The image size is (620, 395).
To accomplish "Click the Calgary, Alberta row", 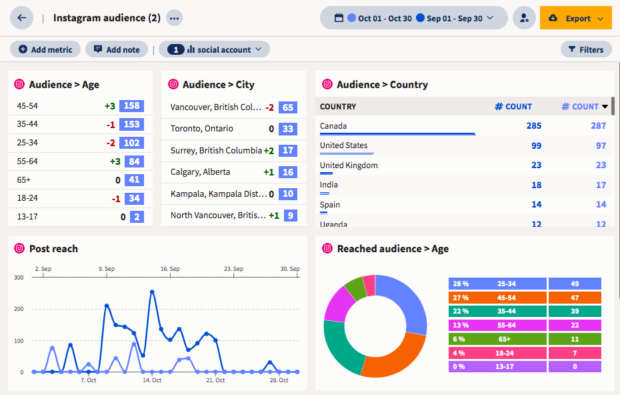I will [234, 172].
